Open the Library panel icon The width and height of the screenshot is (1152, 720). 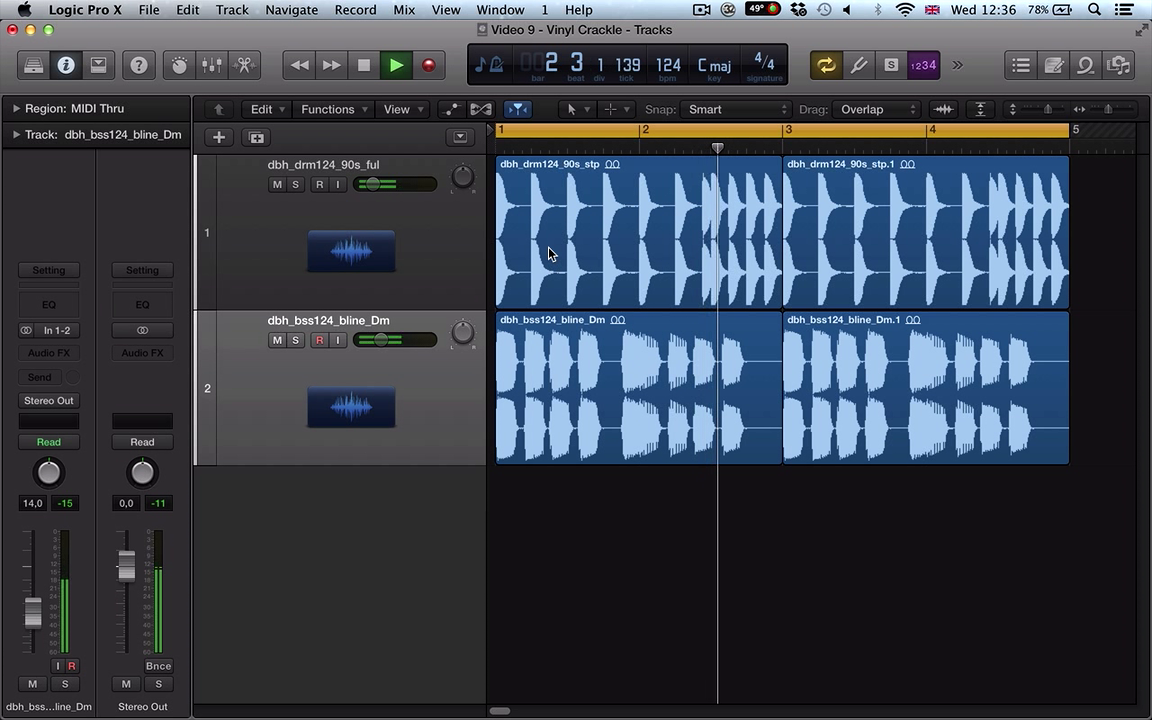click(34, 65)
